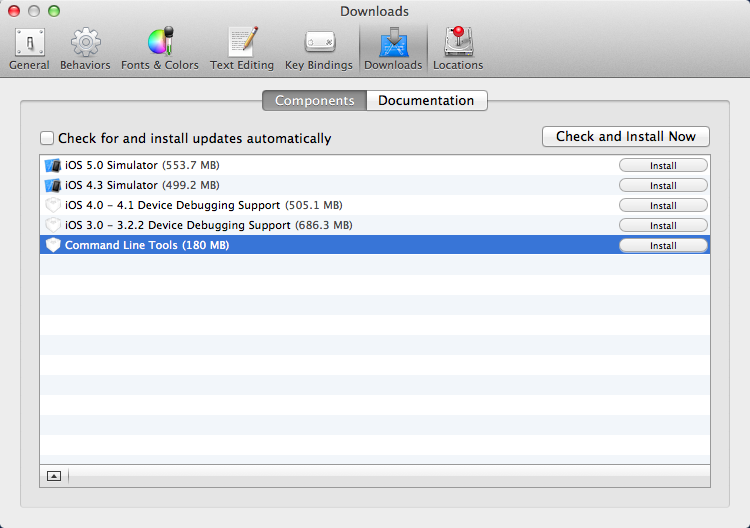Install the Command Line Tools
750x528 pixels.
coord(663,245)
